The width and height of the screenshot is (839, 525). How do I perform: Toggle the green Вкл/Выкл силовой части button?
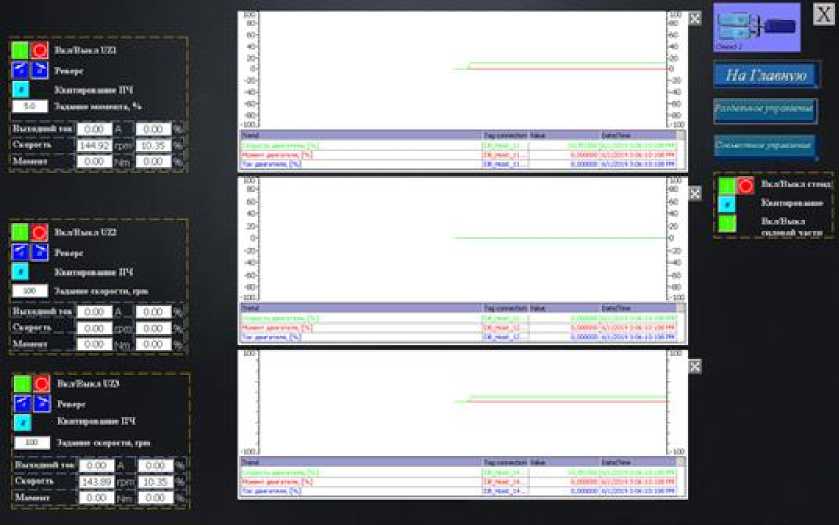point(727,223)
